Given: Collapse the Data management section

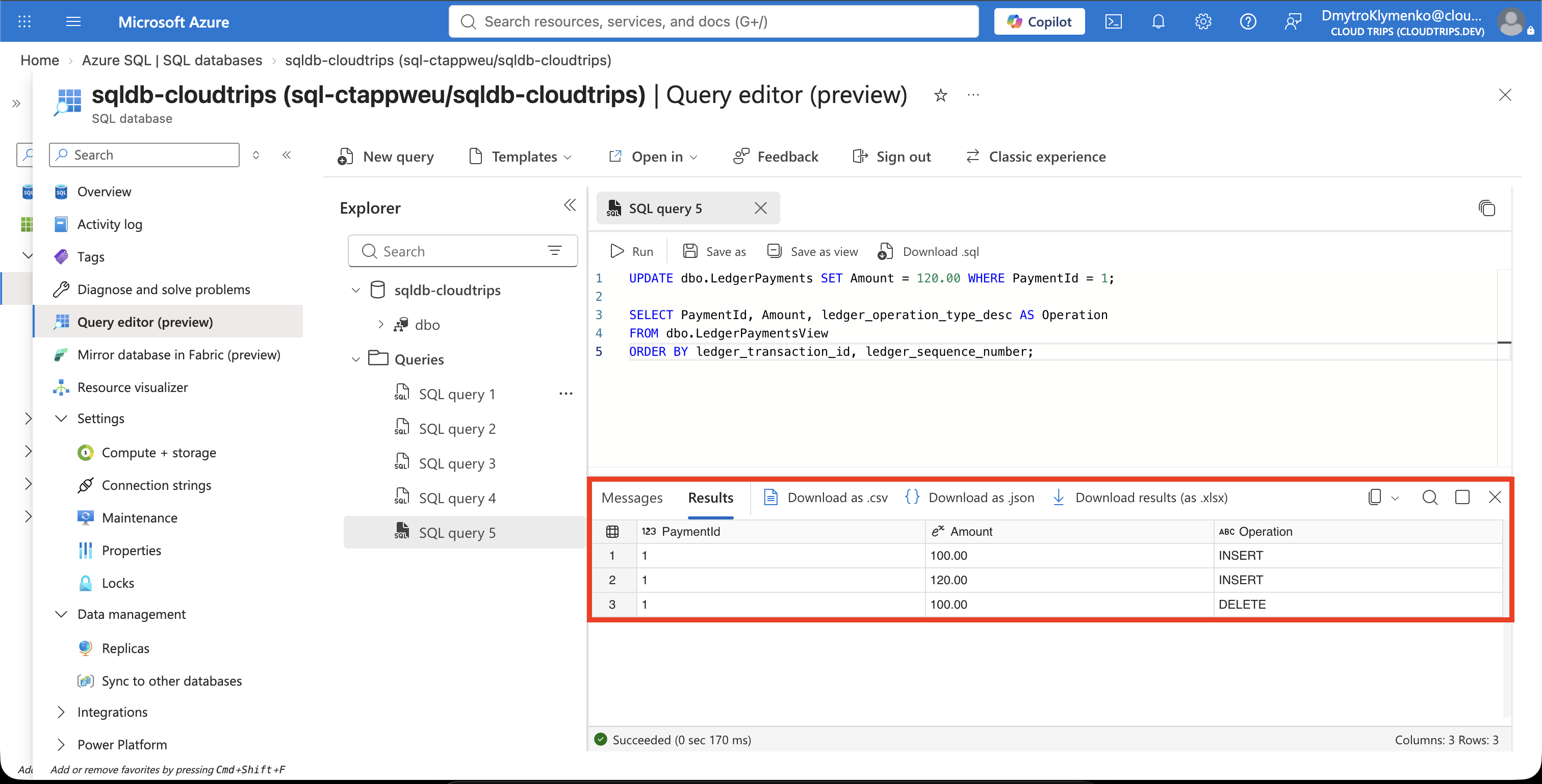Looking at the screenshot, I should 61,614.
